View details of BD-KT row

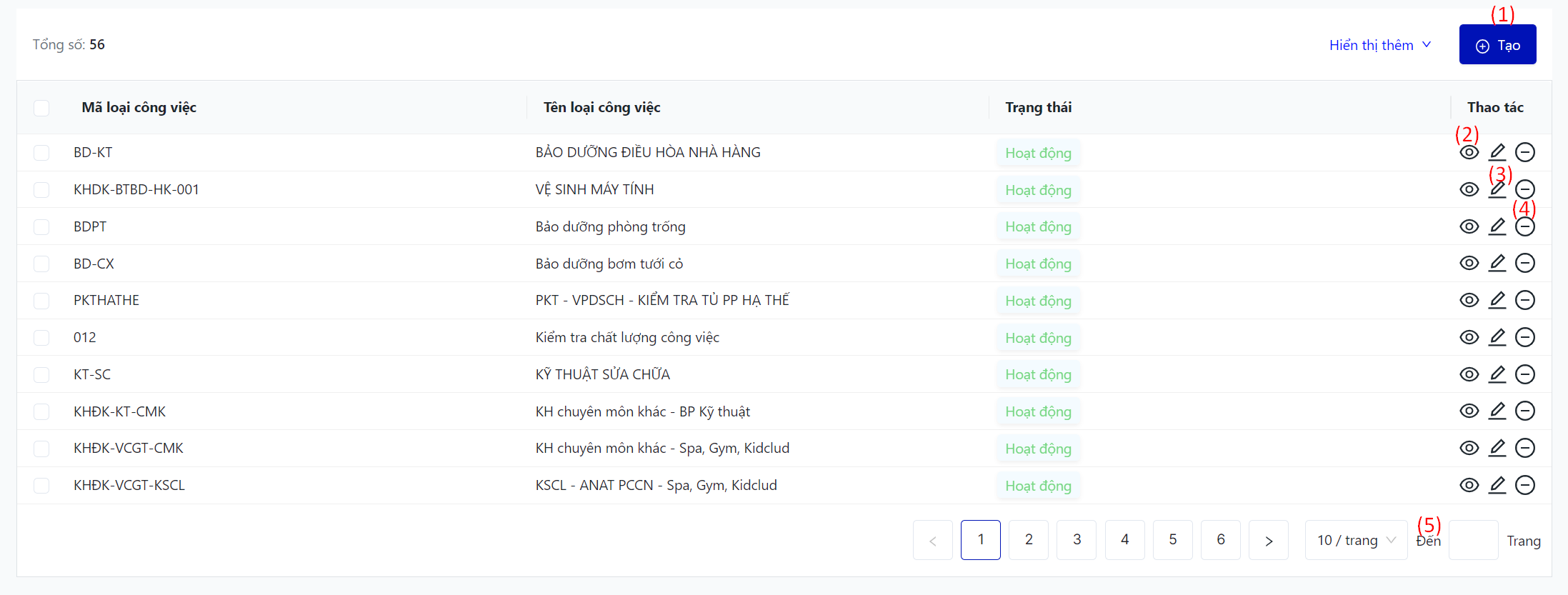pos(1469,153)
